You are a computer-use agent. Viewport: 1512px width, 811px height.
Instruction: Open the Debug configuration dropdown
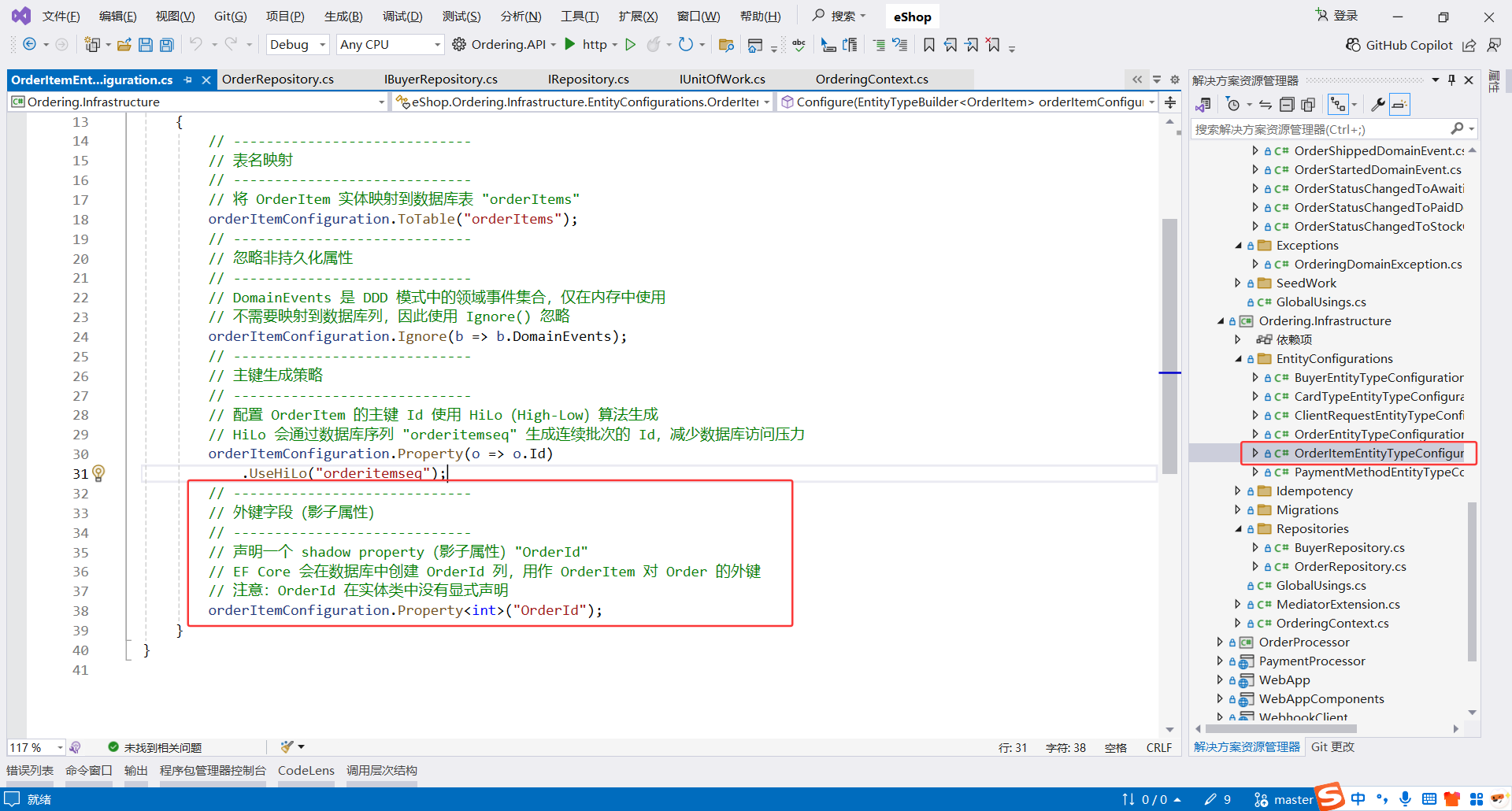[297, 44]
